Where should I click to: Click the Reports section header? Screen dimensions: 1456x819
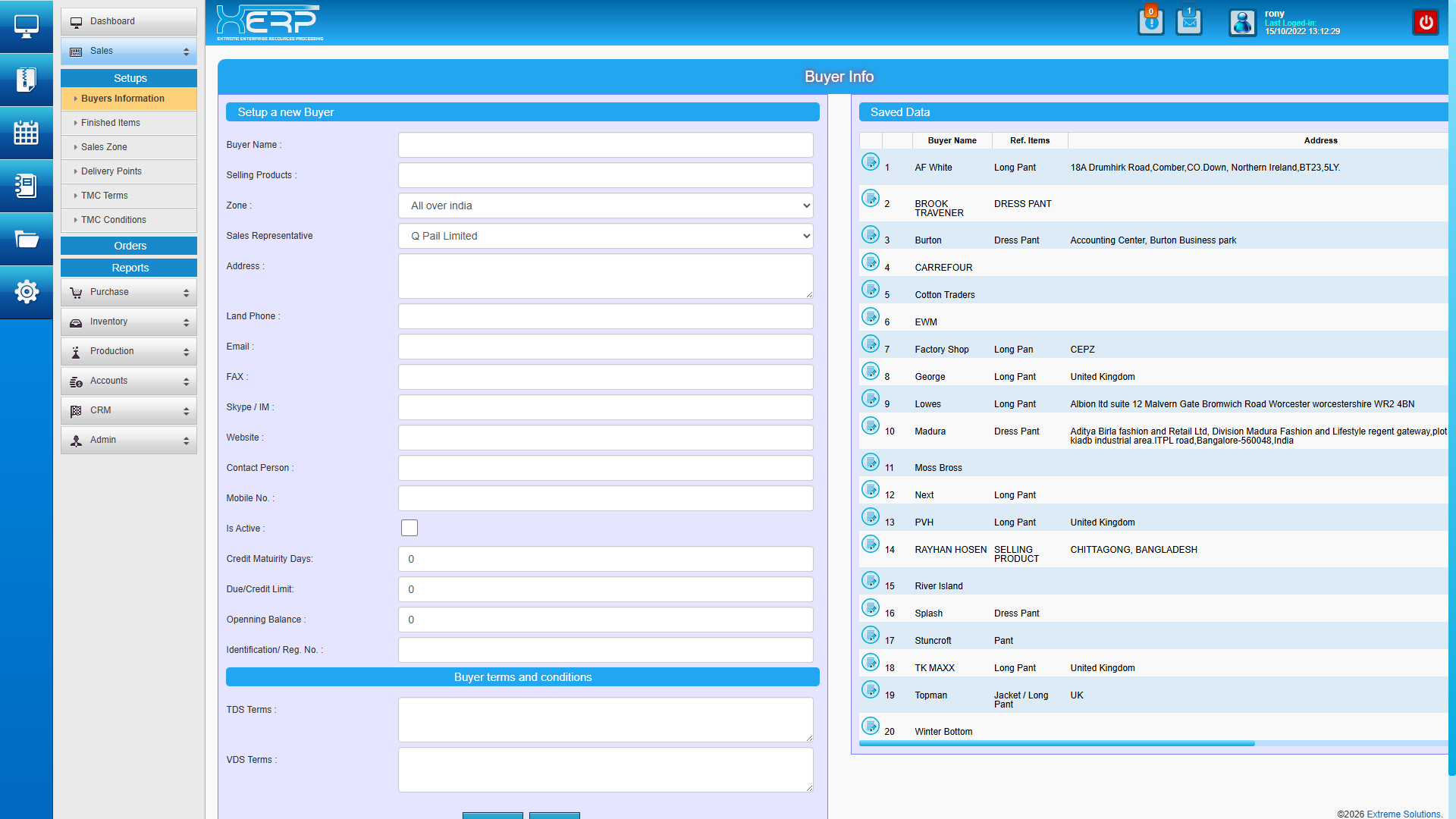coord(130,268)
